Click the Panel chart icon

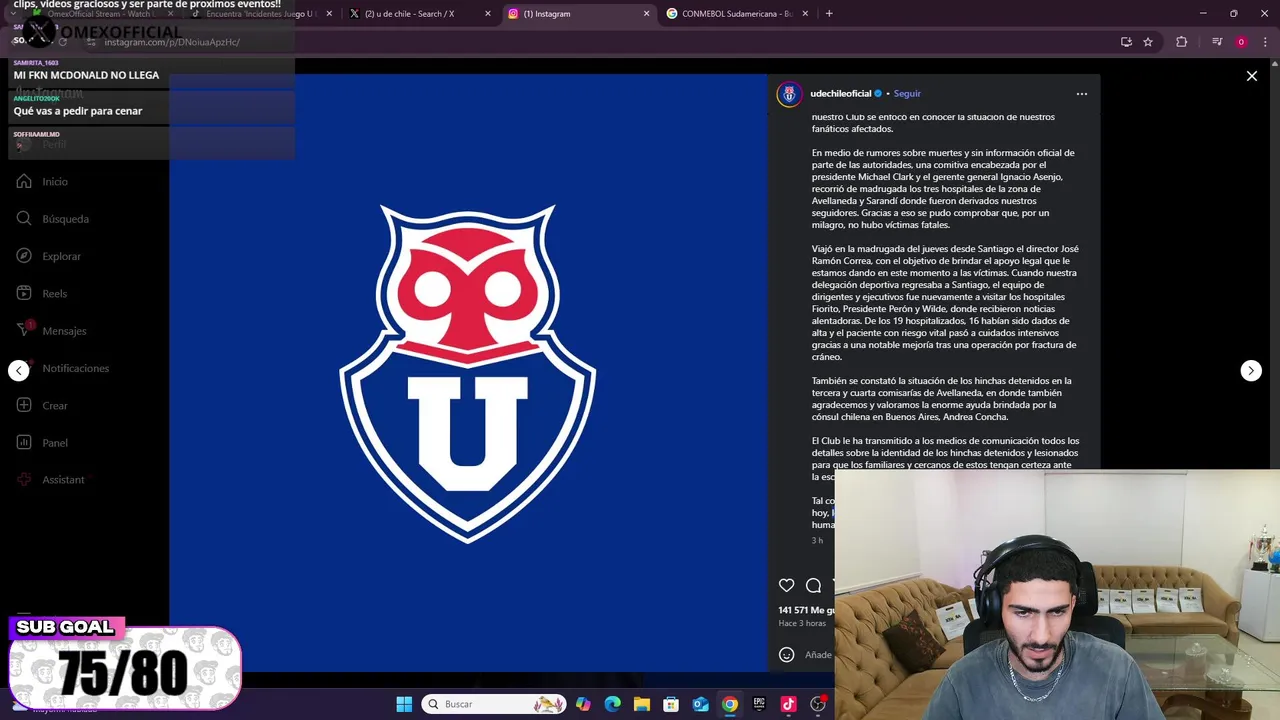click(x=24, y=443)
